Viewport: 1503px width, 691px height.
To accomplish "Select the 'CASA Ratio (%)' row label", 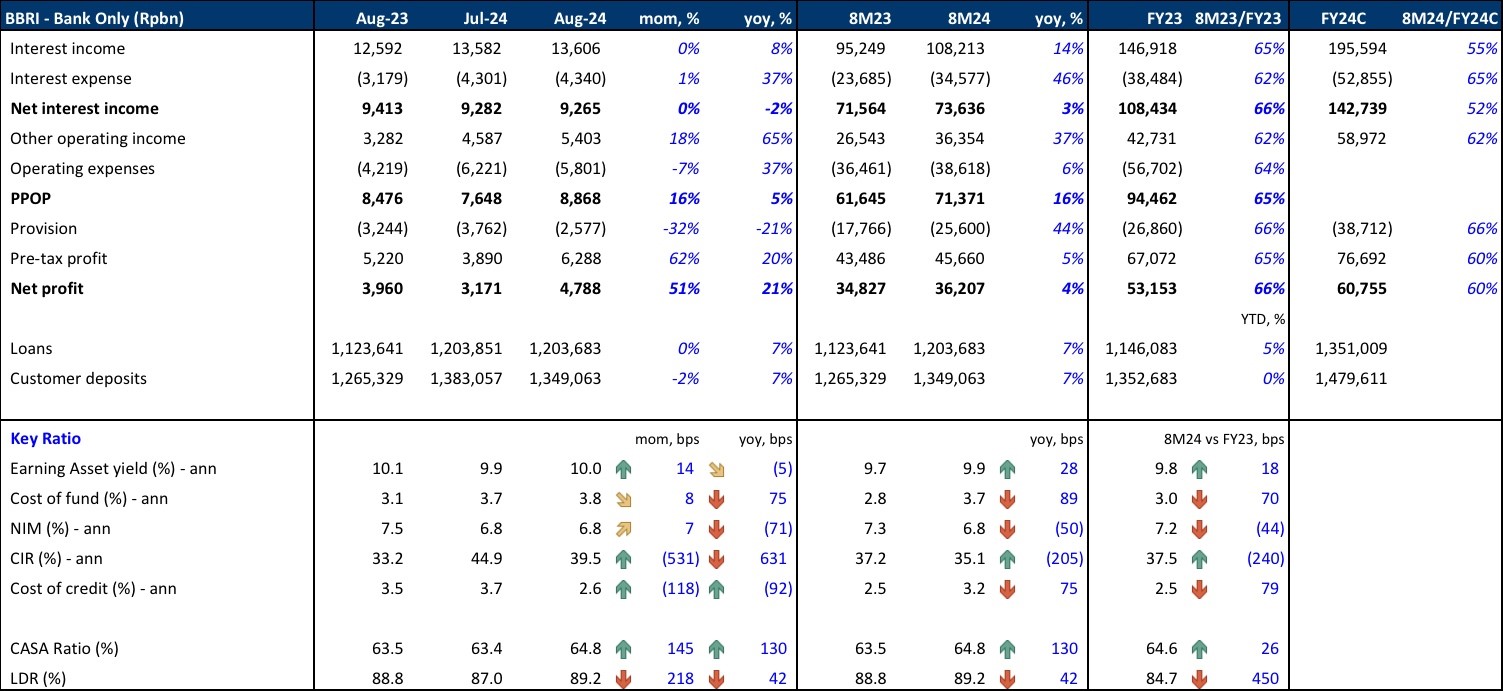I will click(x=65, y=648).
